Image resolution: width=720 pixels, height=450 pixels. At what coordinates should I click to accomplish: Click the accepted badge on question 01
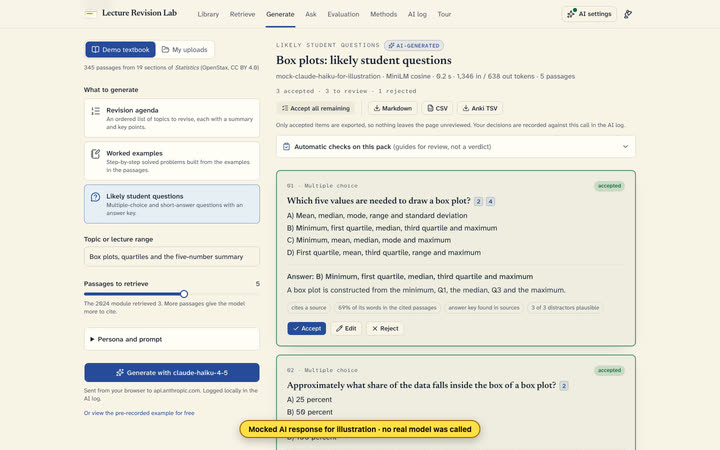[609, 186]
